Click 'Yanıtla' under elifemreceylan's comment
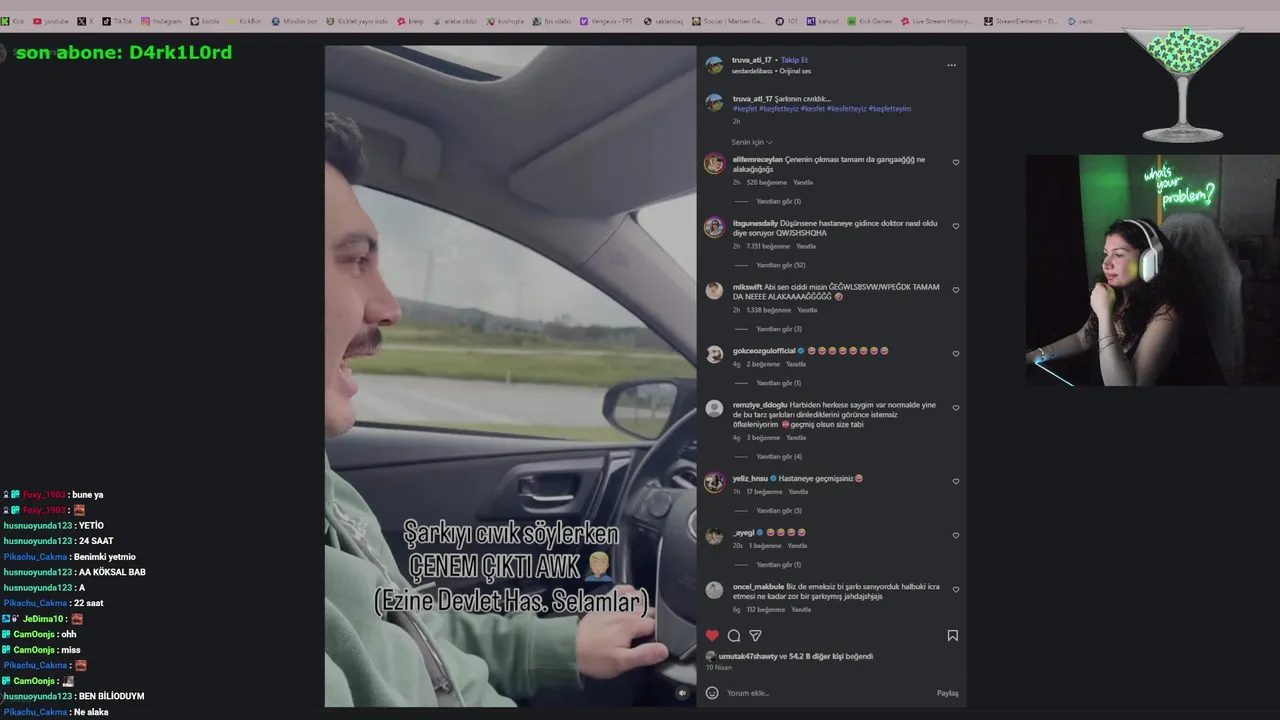 (x=803, y=182)
